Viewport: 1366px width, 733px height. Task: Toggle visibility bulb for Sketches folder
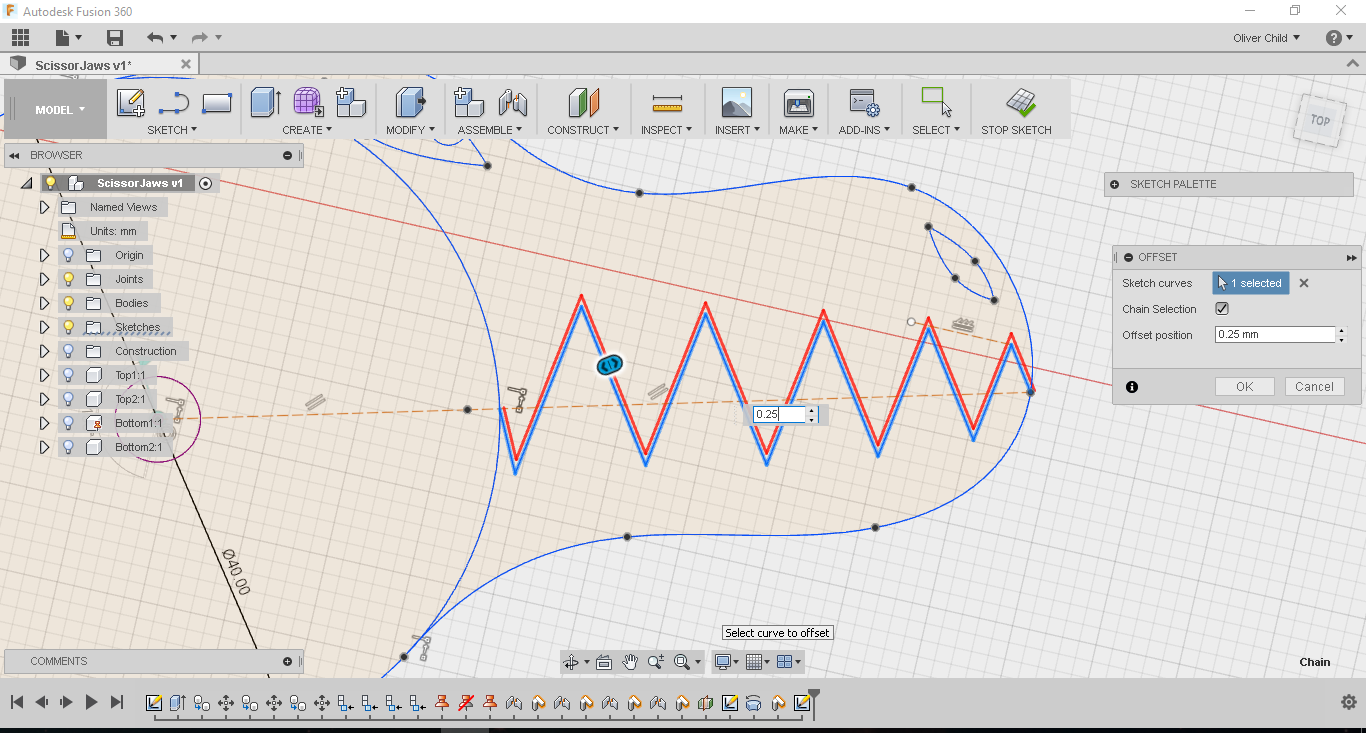point(68,327)
